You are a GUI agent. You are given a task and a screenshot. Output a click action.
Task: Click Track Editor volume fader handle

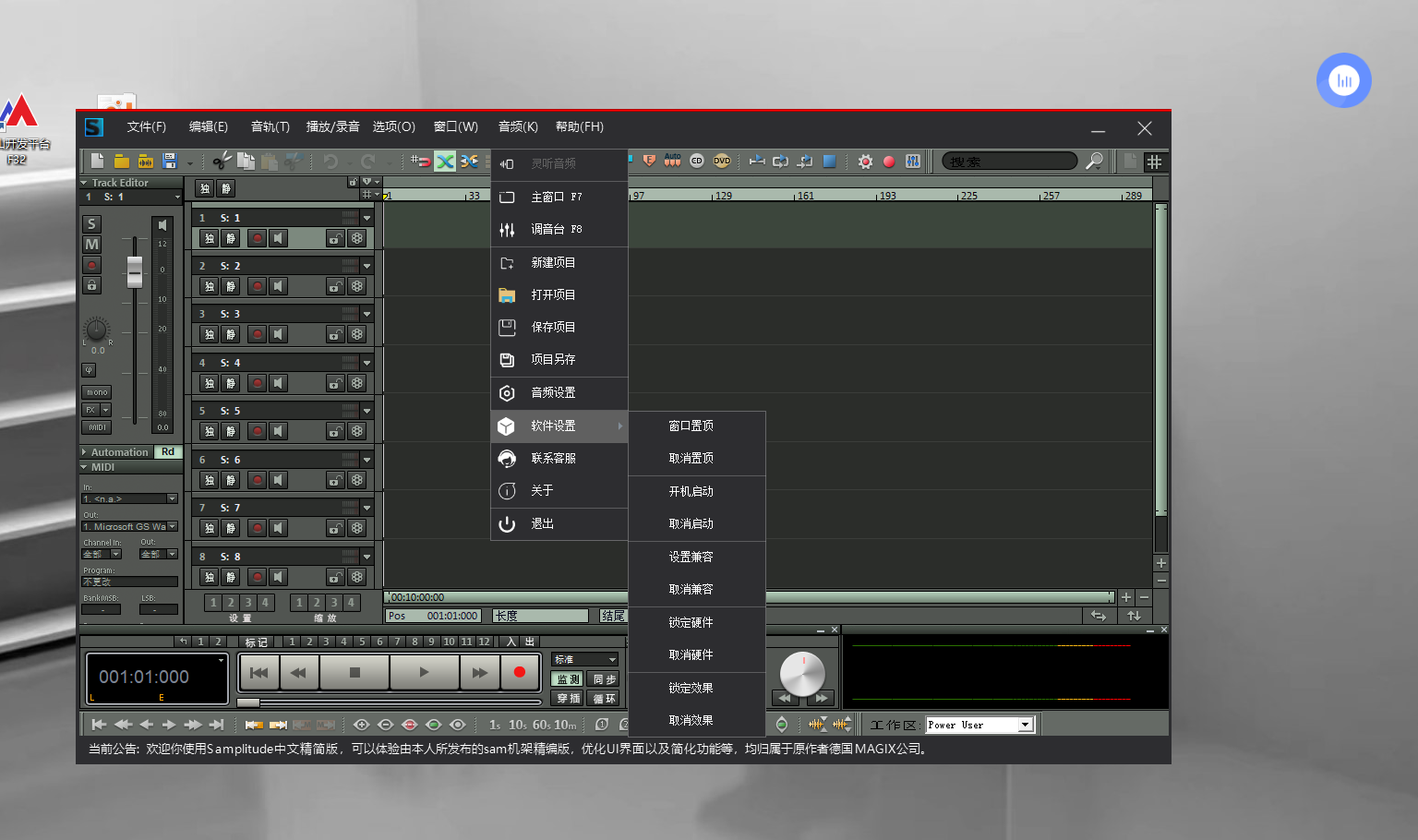[x=135, y=271]
